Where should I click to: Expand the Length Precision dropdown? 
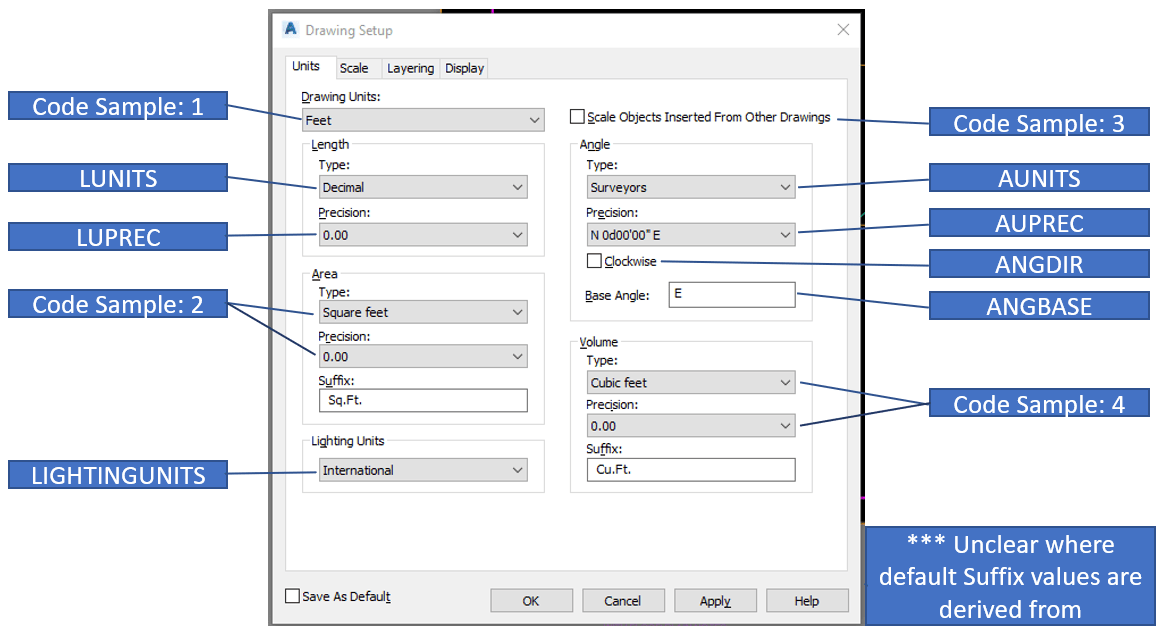422,234
